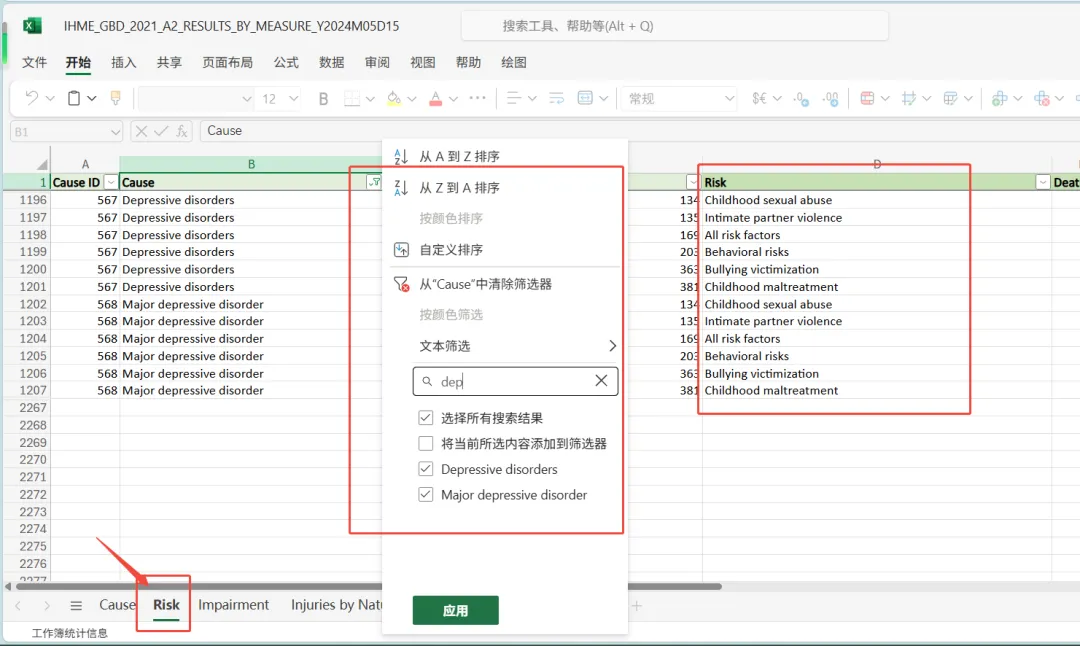Image resolution: width=1080 pixels, height=646 pixels.
Task: Expand the Name Box dropdown arrow
Action: [x=114, y=132]
